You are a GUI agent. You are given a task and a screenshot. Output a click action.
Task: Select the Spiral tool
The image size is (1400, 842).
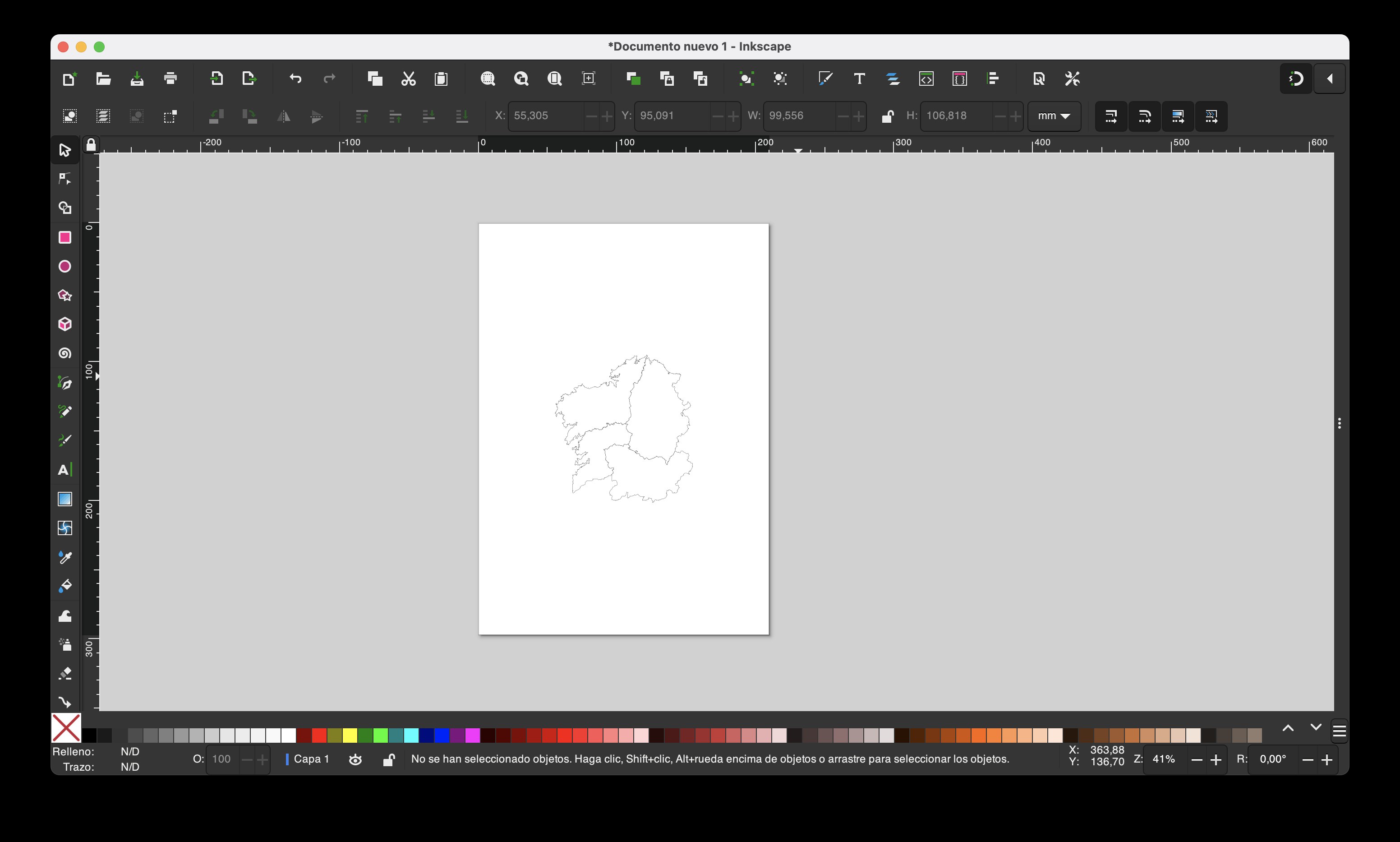[64, 353]
